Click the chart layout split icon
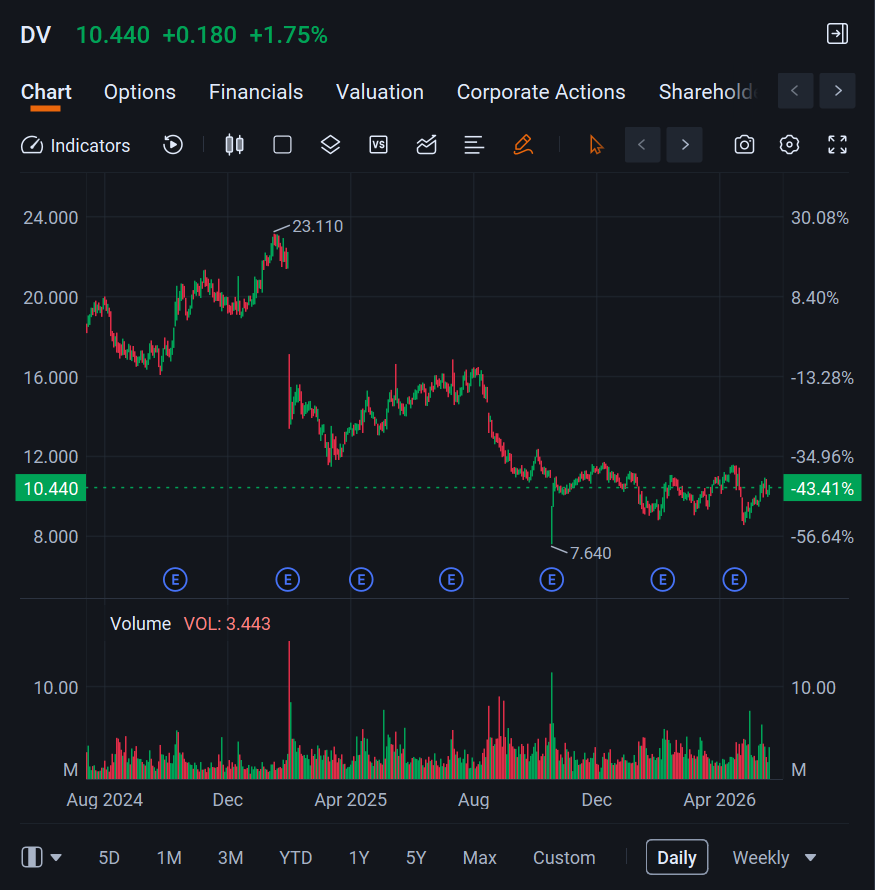This screenshot has height=890, width=875. [x=32, y=857]
